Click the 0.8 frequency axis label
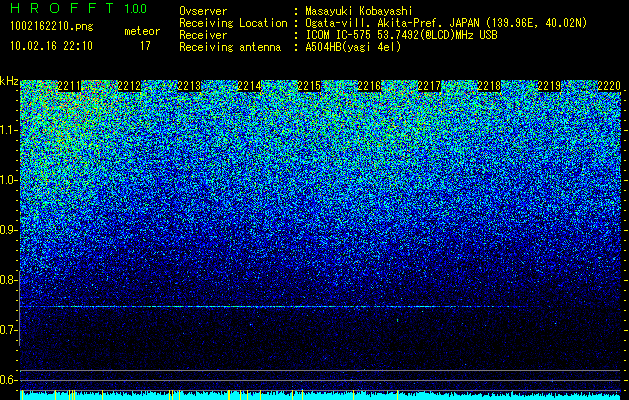This screenshot has width=629, height=400. pyautogui.click(x=8, y=280)
